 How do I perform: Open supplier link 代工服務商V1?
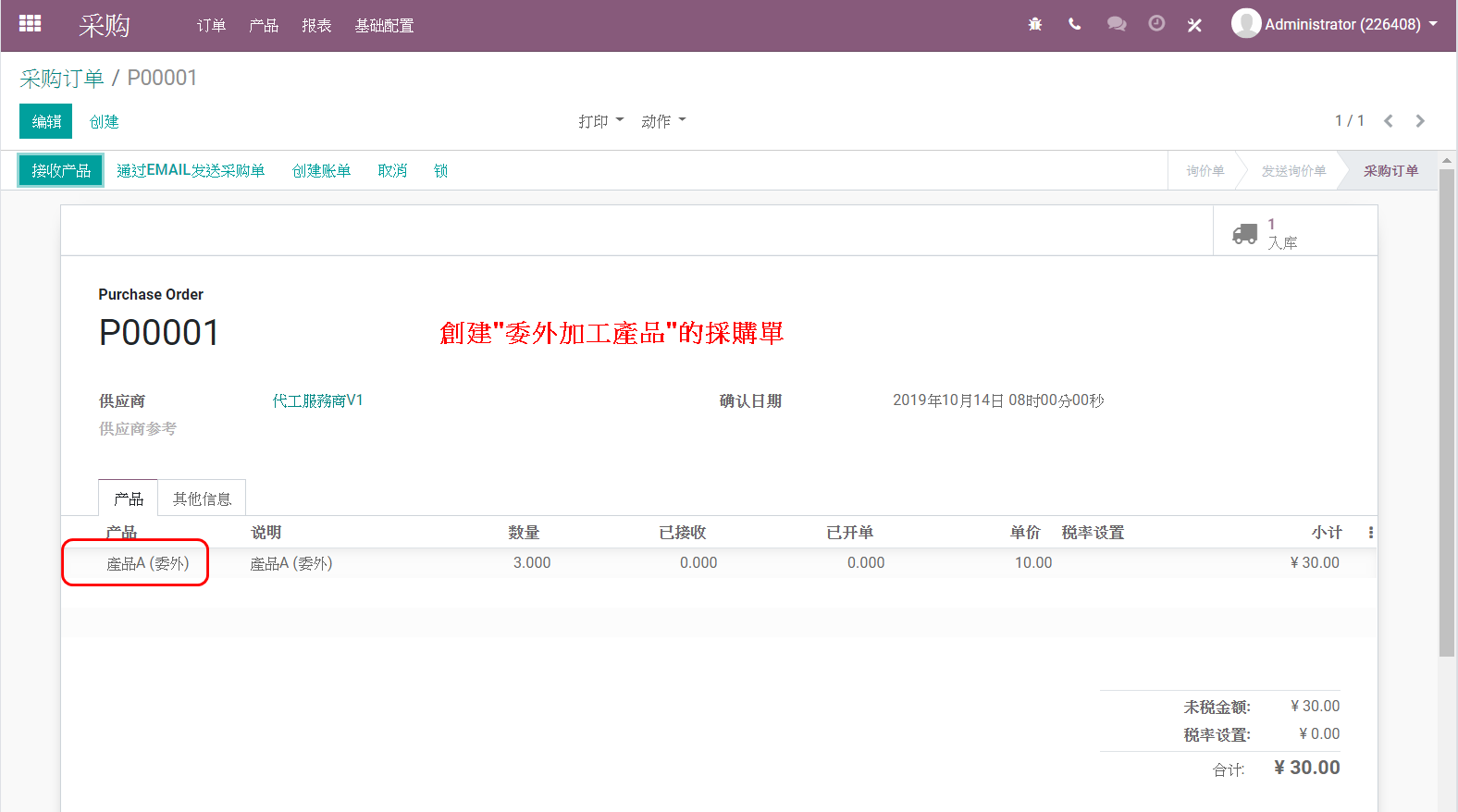[317, 400]
